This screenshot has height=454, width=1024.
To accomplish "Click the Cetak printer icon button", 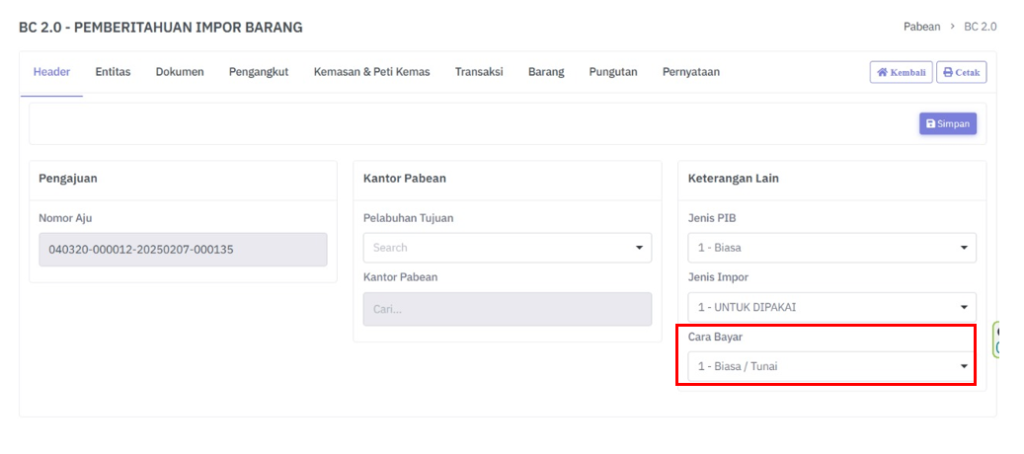I will point(961,72).
